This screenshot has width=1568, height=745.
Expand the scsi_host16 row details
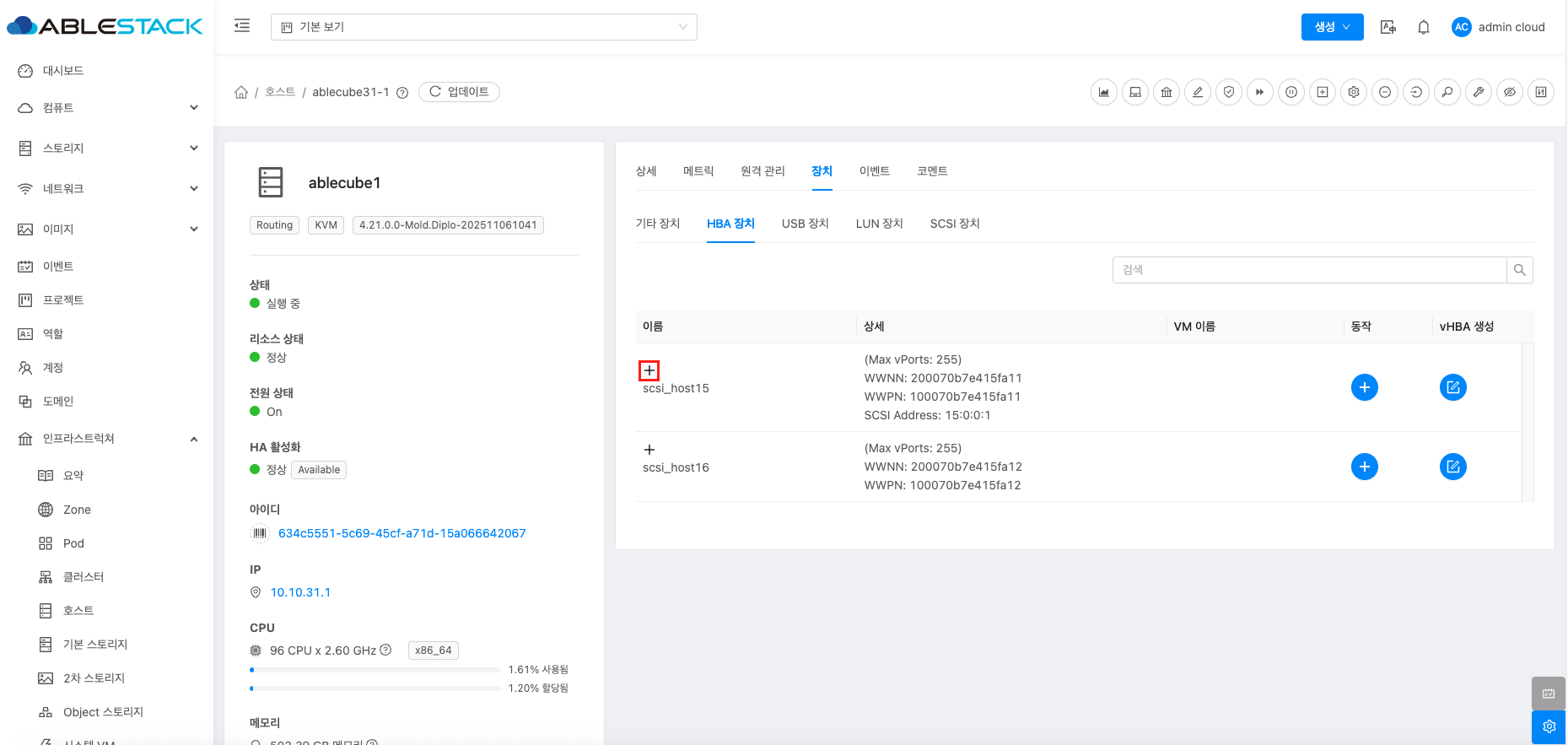(x=649, y=450)
